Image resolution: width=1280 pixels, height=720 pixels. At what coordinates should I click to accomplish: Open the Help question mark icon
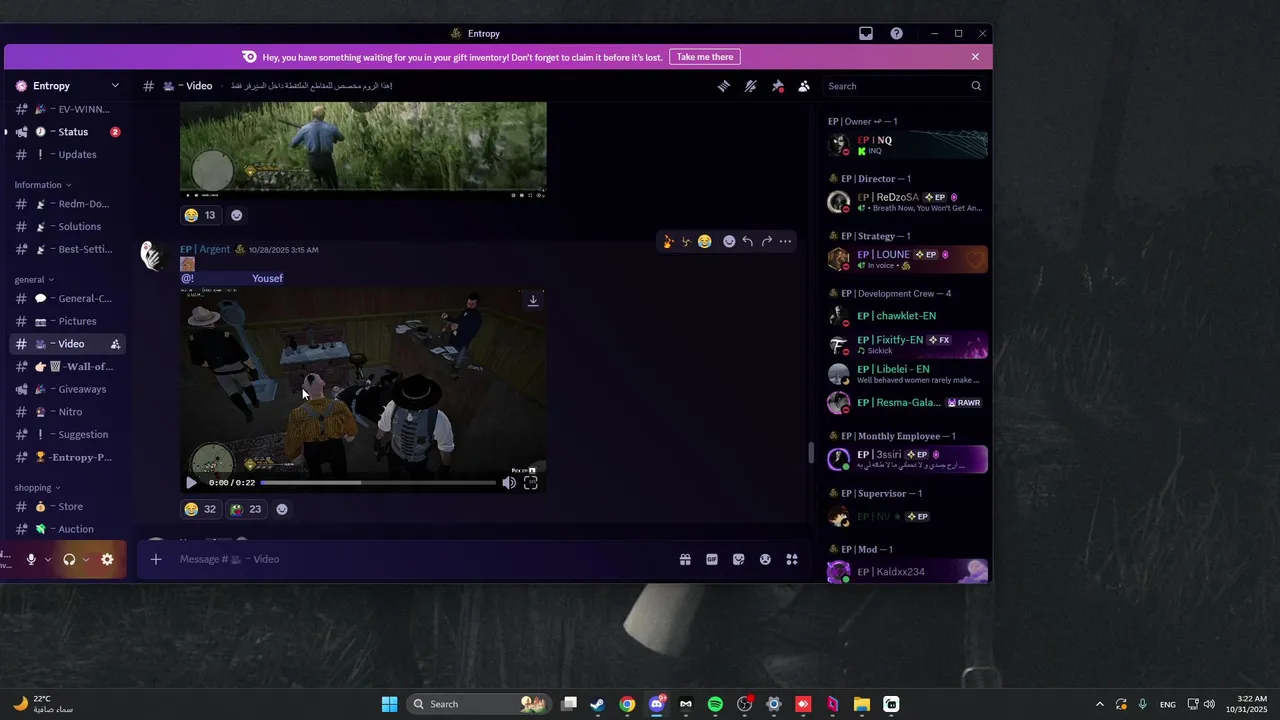coord(897,33)
